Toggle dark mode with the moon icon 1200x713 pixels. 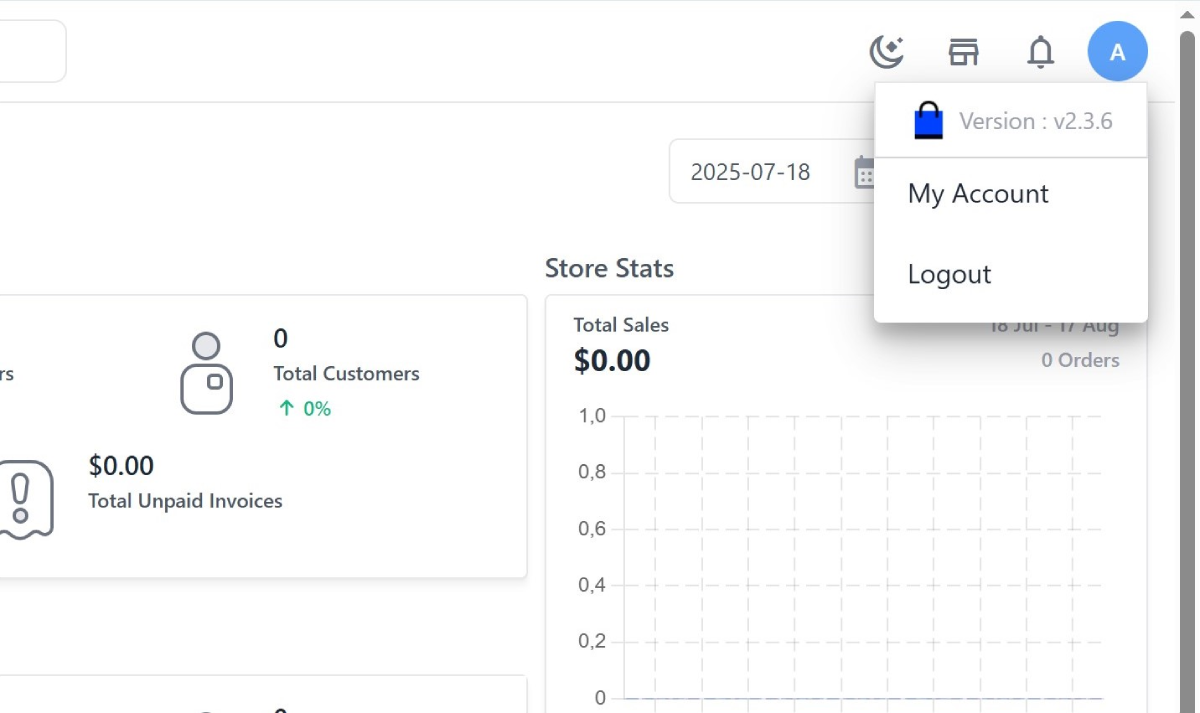(x=886, y=52)
